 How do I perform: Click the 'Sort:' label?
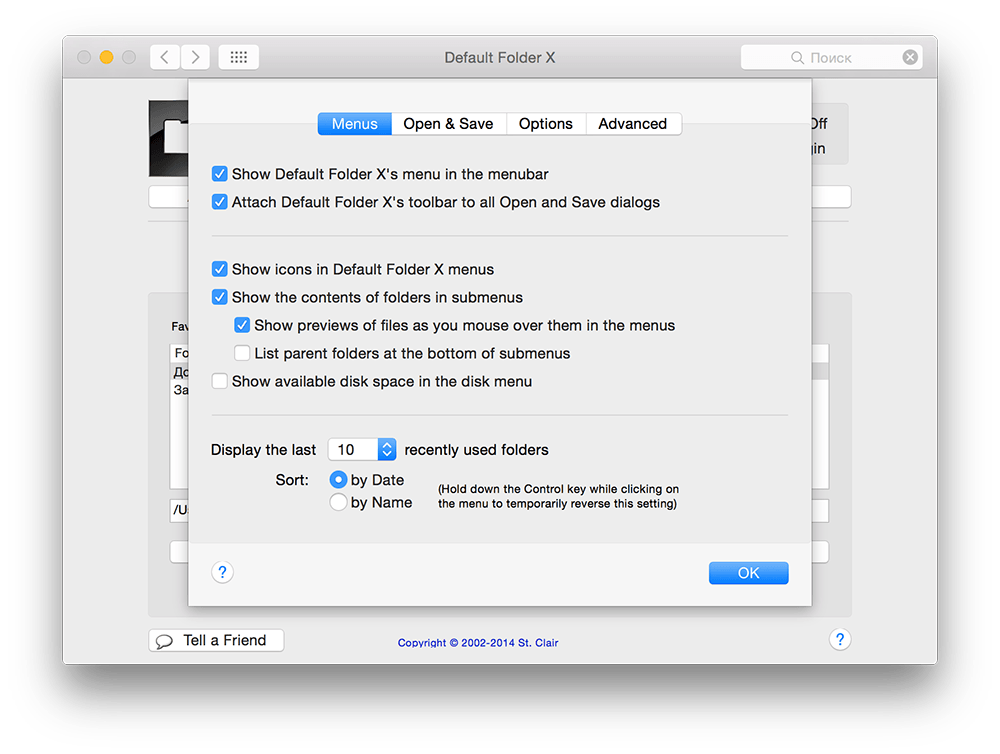click(292, 480)
